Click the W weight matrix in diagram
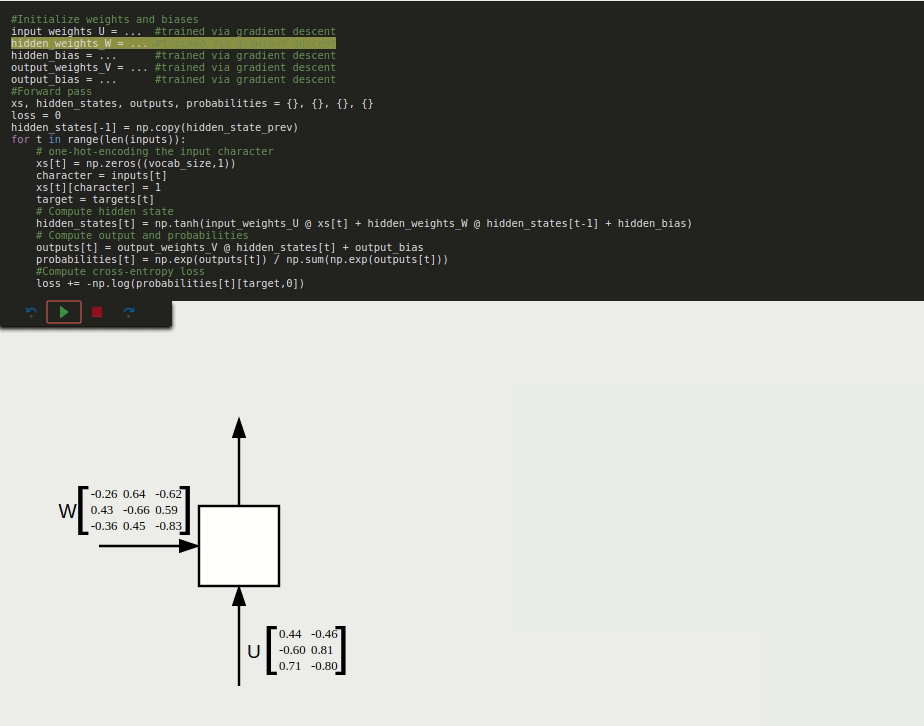This screenshot has width=924, height=726. pos(135,510)
